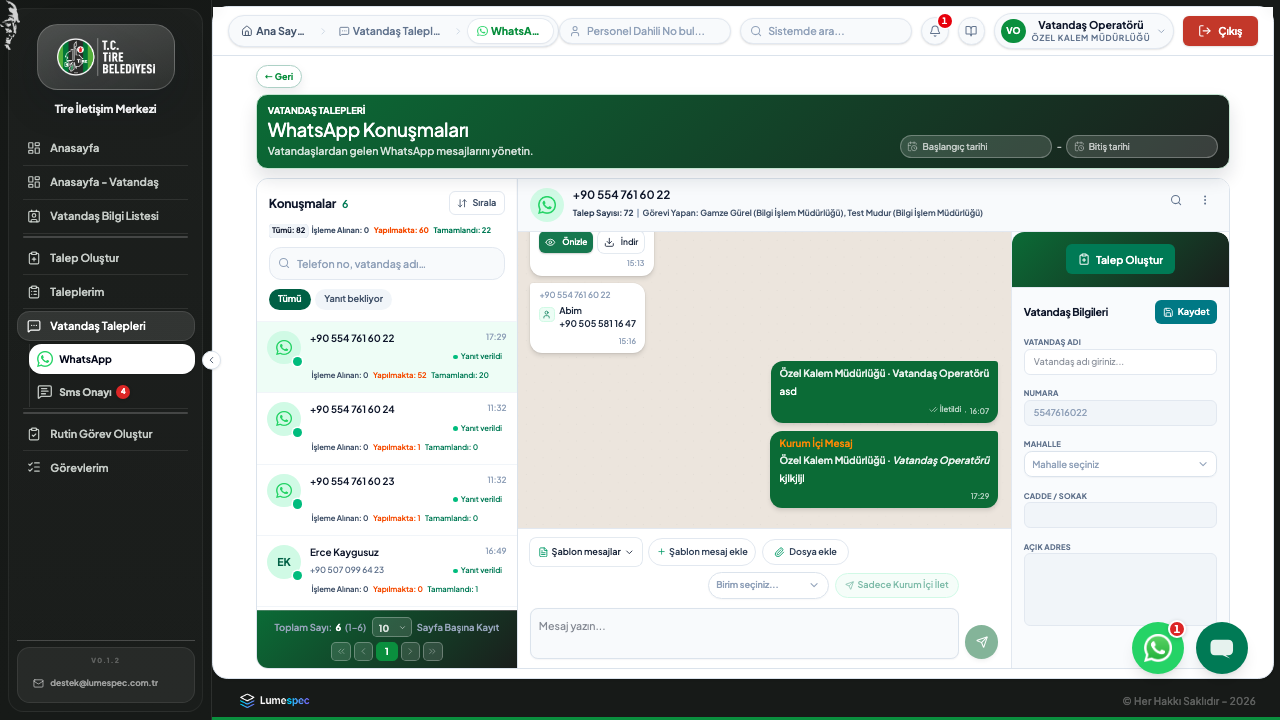Open Vatandaş Bilgi Listesi menu item
Screen dimensions: 1280x720
106,216
